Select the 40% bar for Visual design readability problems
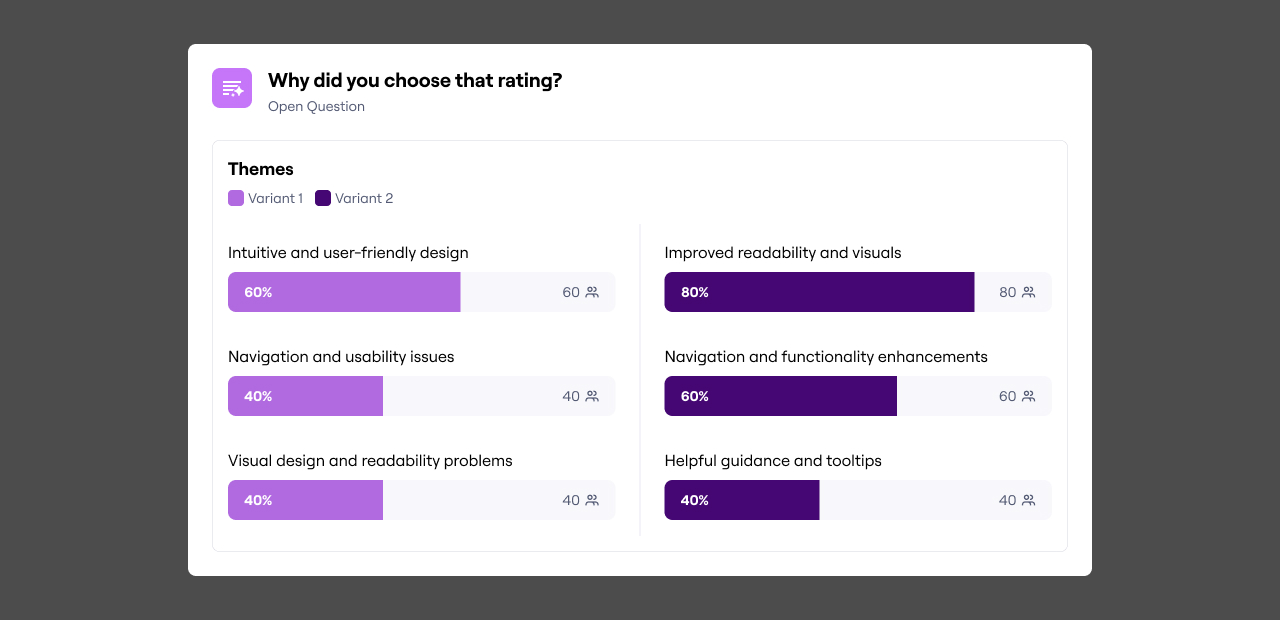Image resolution: width=1280 pixels, height=620 pixels. pos(305,500)
